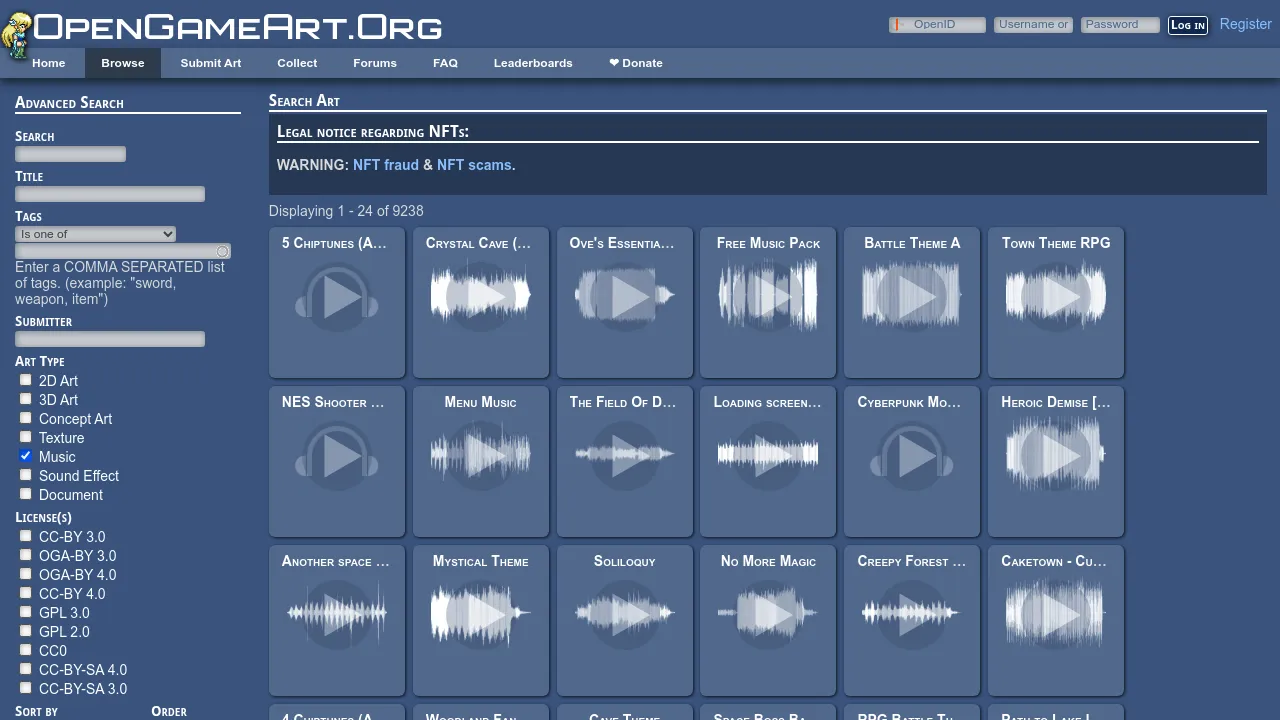Image resolution: width=1280 pixels, height=720 pixels.
Task: Click the Register link
Action: 1245,23
